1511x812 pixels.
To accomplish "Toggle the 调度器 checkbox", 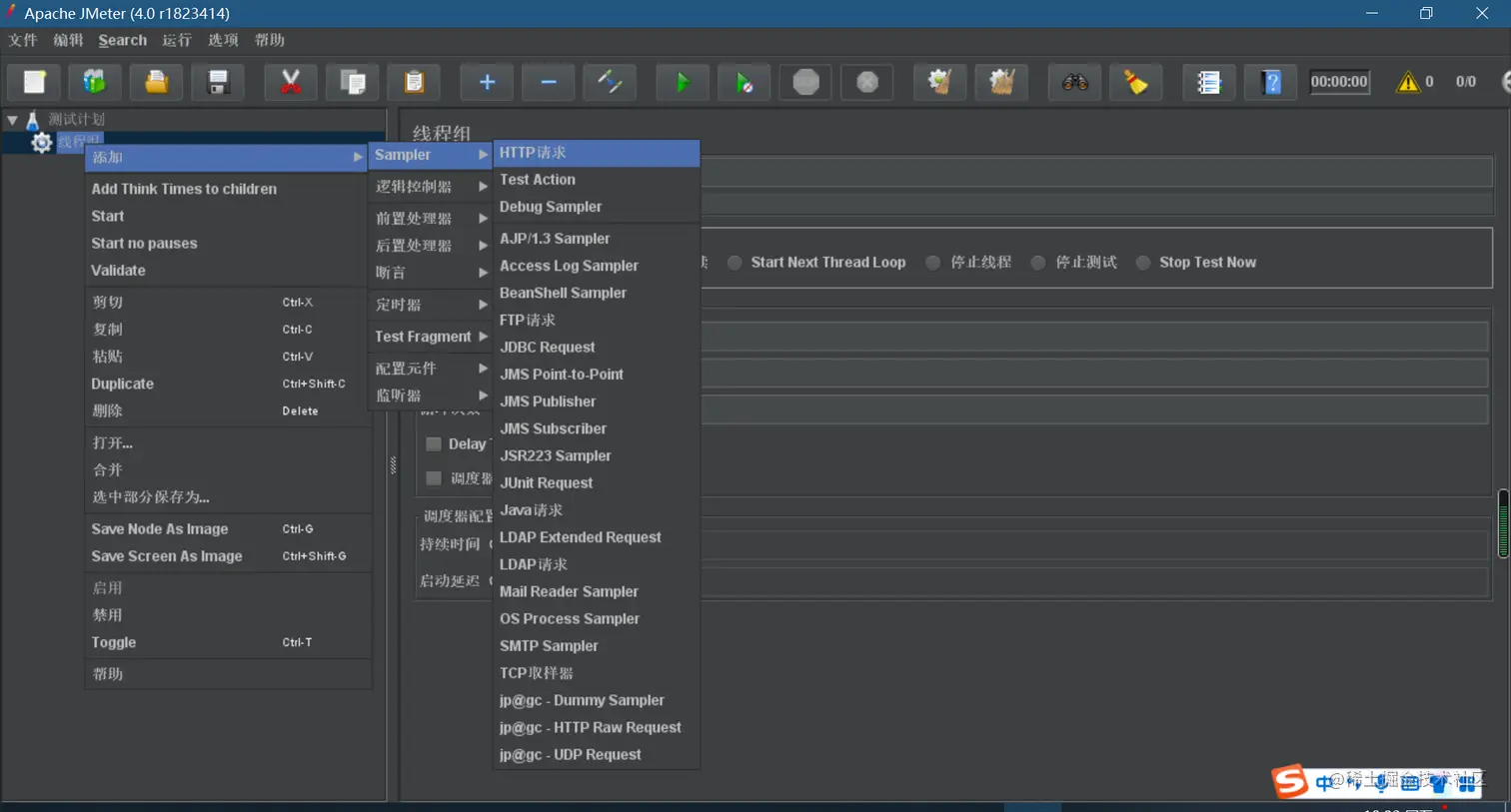I will [434, 478].
